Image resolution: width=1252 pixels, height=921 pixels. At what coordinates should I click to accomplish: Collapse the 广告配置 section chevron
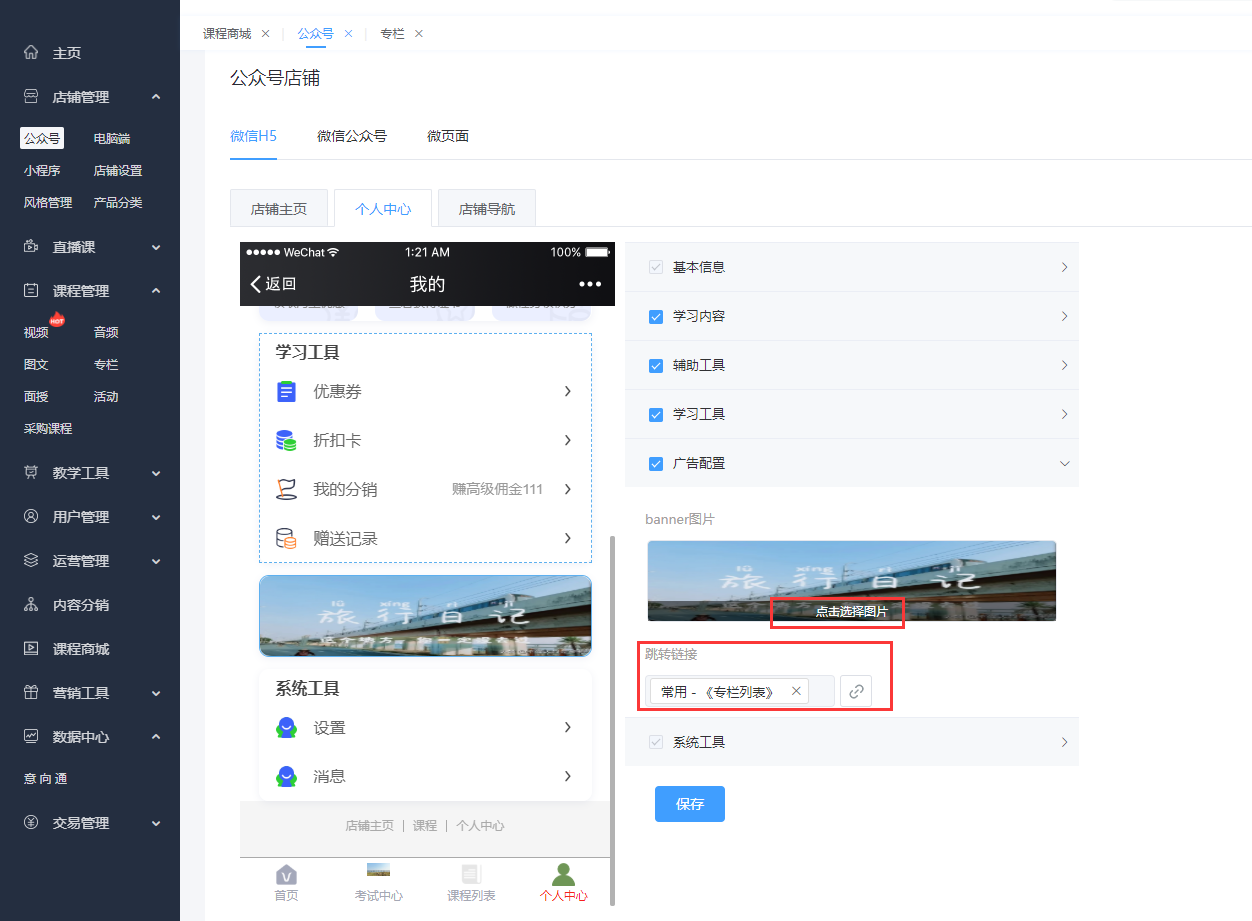pyautogui.click(x=1064, y=463)
